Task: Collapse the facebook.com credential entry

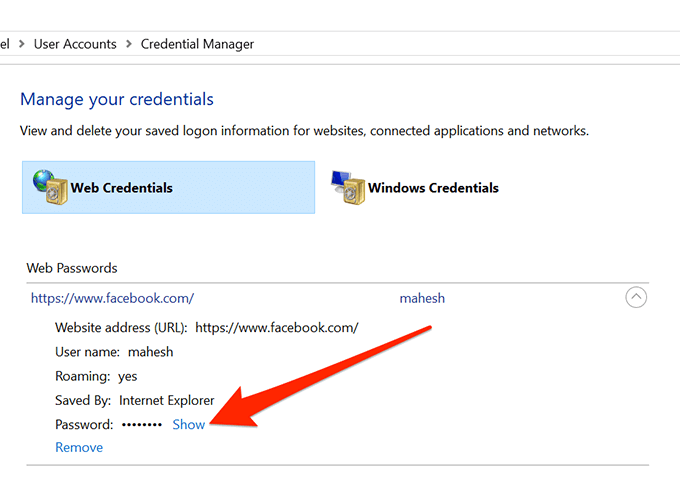Action: pos(636,297)
